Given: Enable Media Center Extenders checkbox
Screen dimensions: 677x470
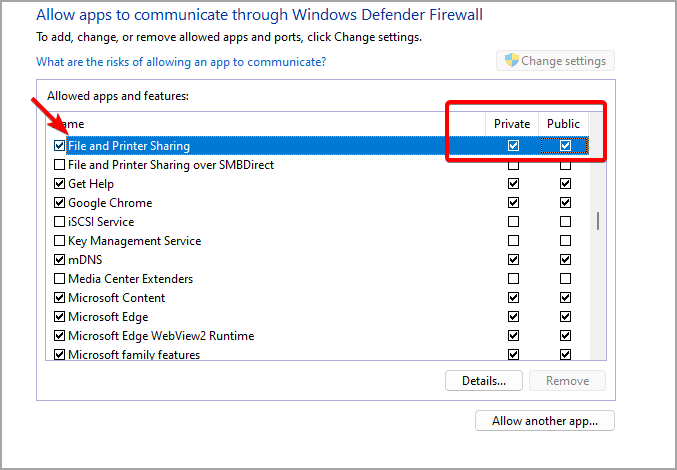Looking at the screenshot, I should pos(60,279).
